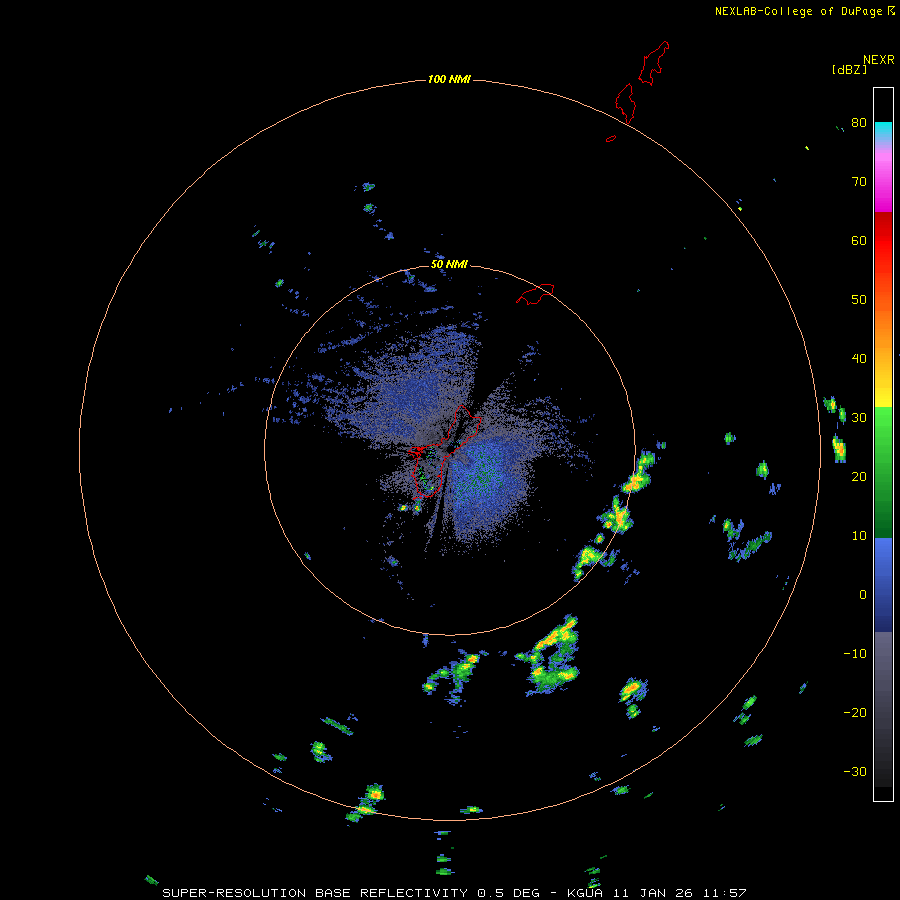Click the 30 value on the dBZ scale
Screen dimensions: 900x900
point(859,417)
